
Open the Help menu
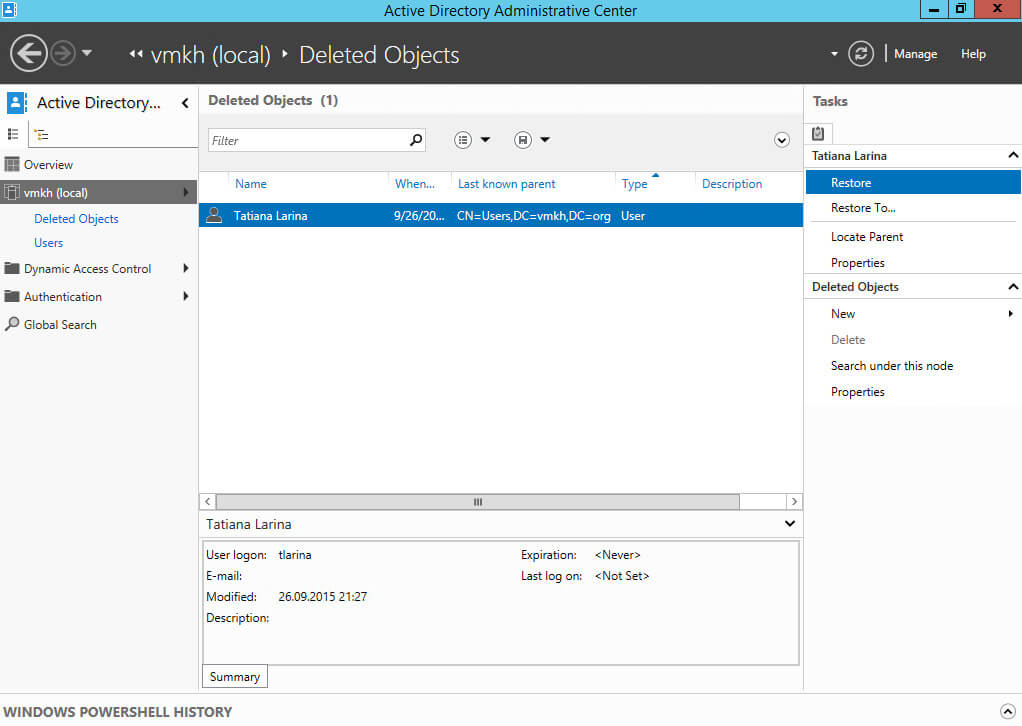coord(972,54)
